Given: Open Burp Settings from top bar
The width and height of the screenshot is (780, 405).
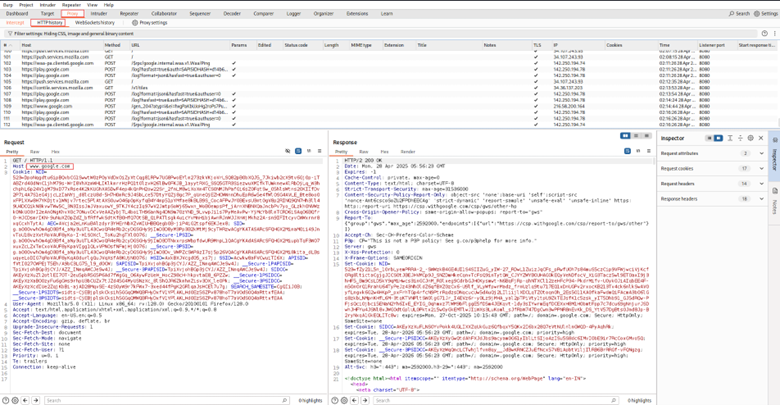Looking at the screenshot, I should 763,13.
